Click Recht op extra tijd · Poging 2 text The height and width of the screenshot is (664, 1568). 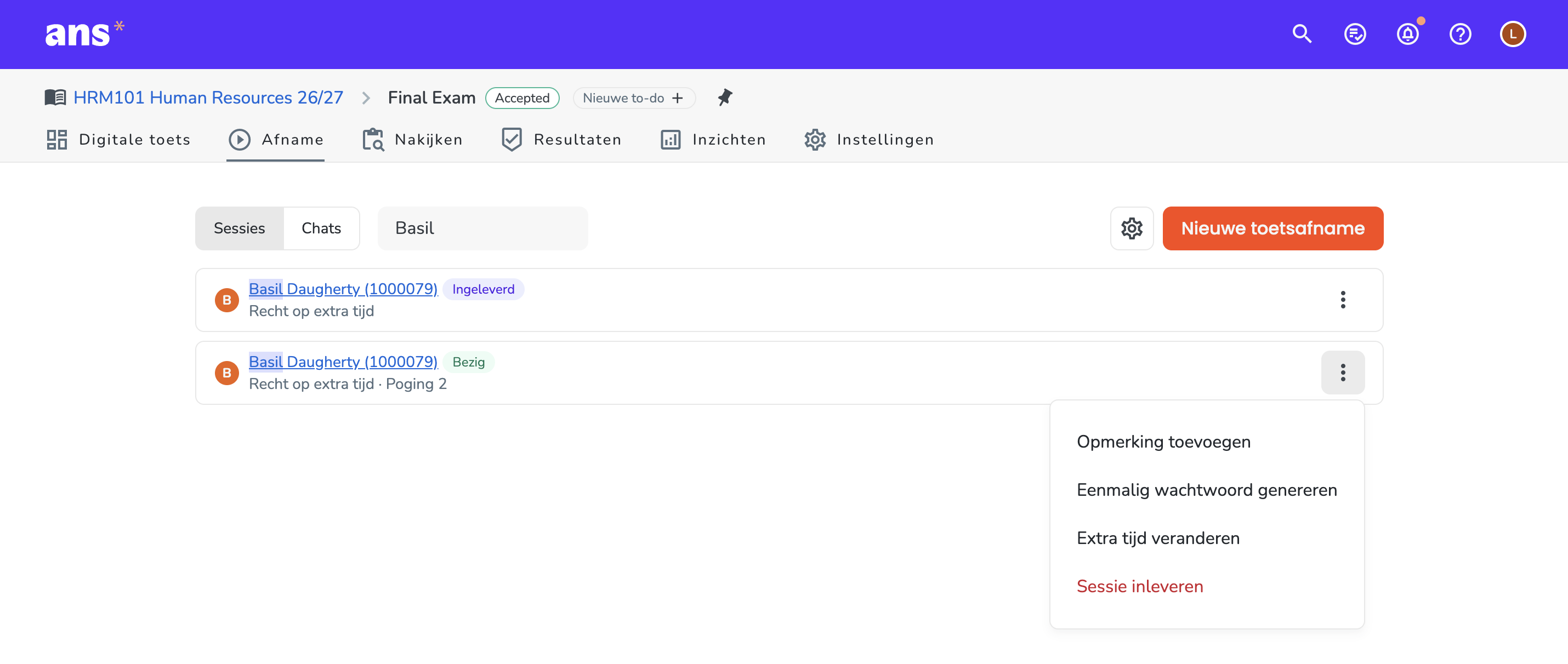(x=348, y=383)
